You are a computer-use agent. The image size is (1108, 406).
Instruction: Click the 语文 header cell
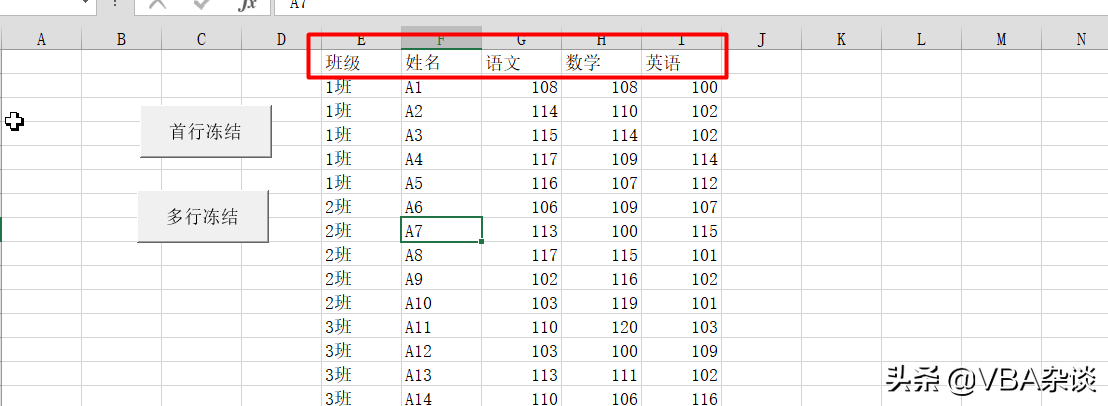click(521, 63)
